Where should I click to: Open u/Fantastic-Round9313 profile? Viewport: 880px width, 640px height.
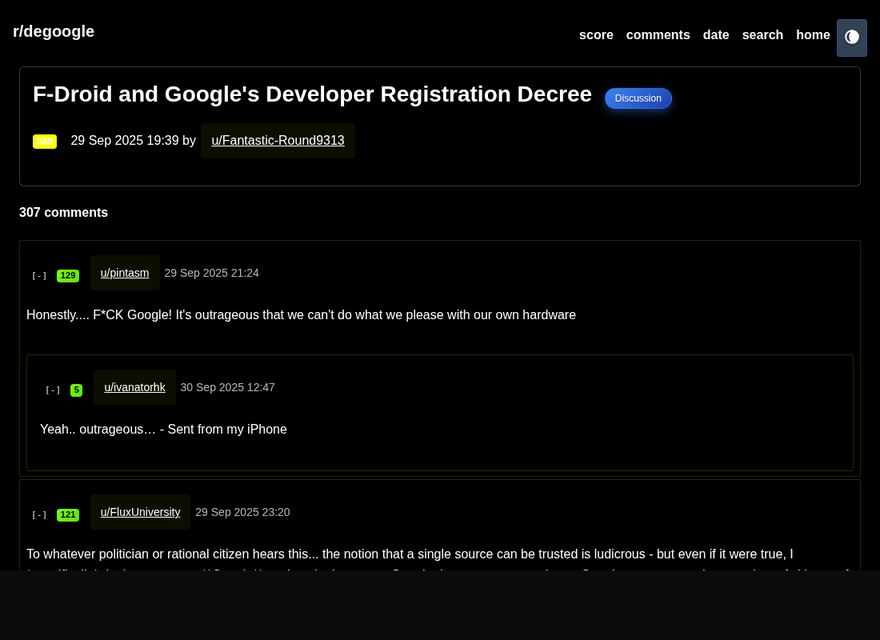[278, 140]
